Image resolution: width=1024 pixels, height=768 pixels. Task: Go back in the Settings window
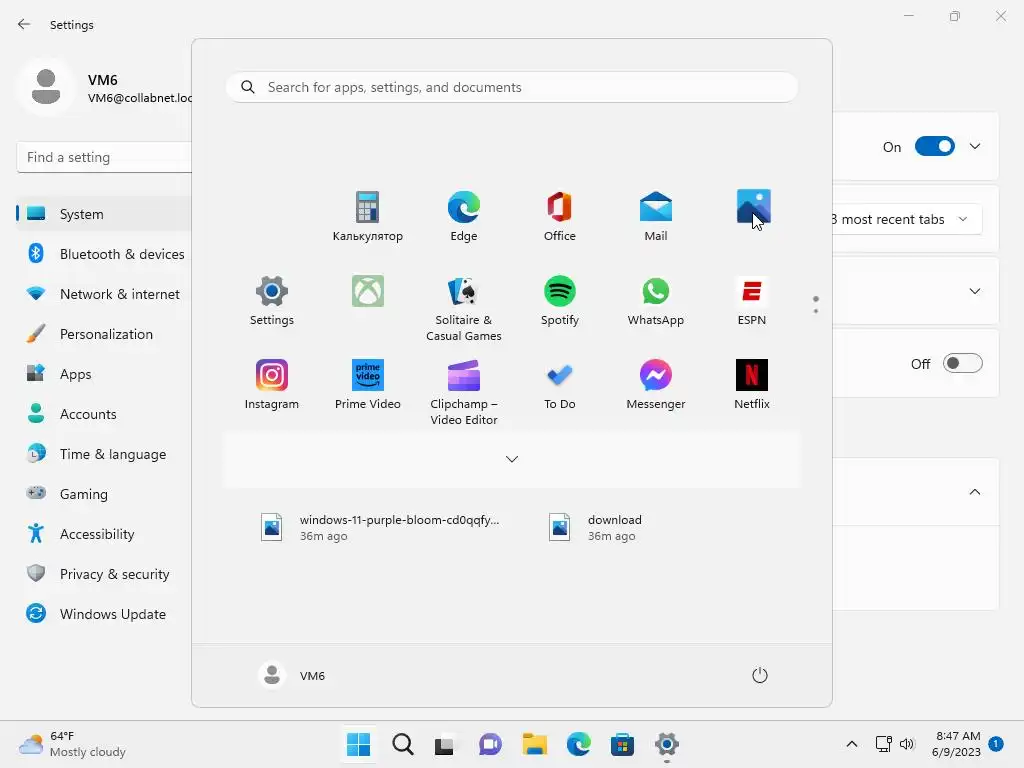coord(24,24)
